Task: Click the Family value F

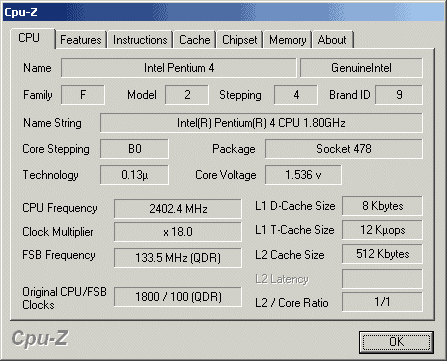Action: [x=83, y=95]
